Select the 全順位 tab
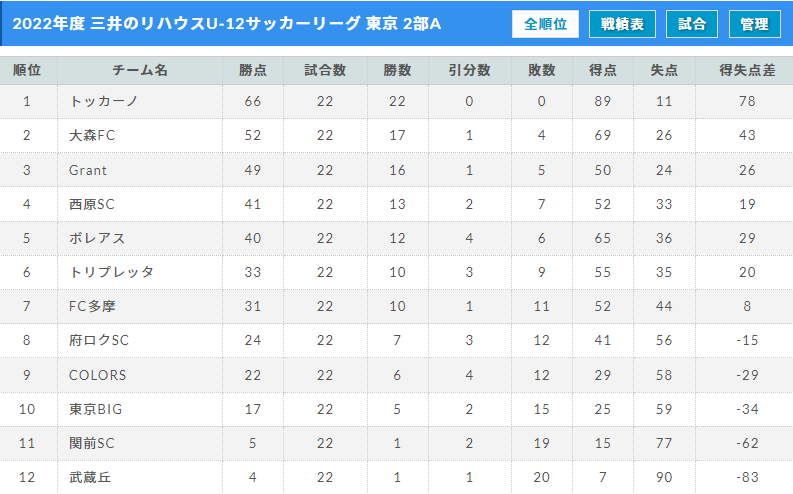Image resolution: width=793 pixels, height=494 pixels. [545, 24]
